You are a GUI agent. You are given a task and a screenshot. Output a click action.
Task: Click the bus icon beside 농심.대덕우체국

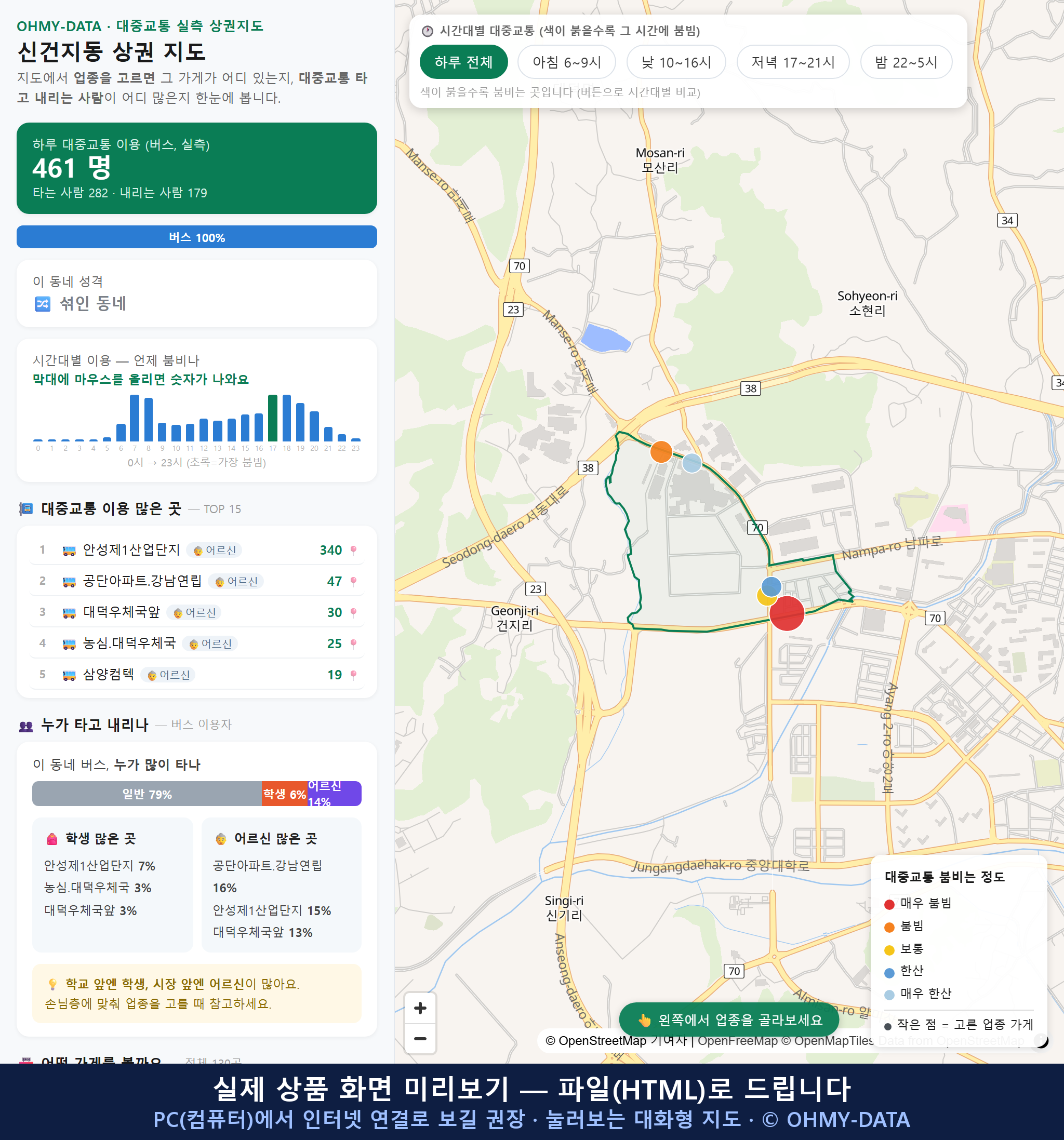pos(69,644)
